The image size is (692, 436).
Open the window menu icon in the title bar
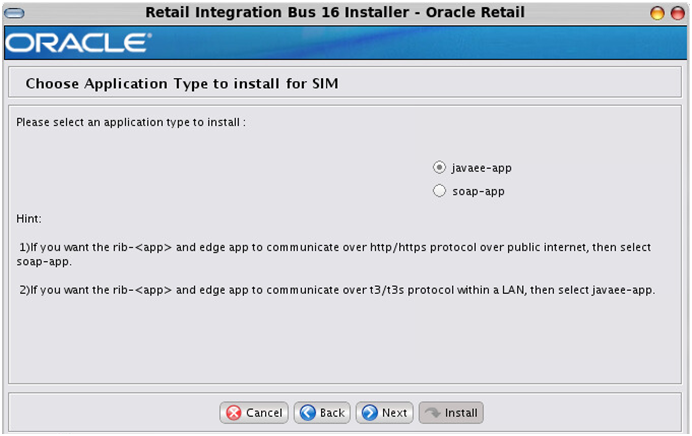14,13
